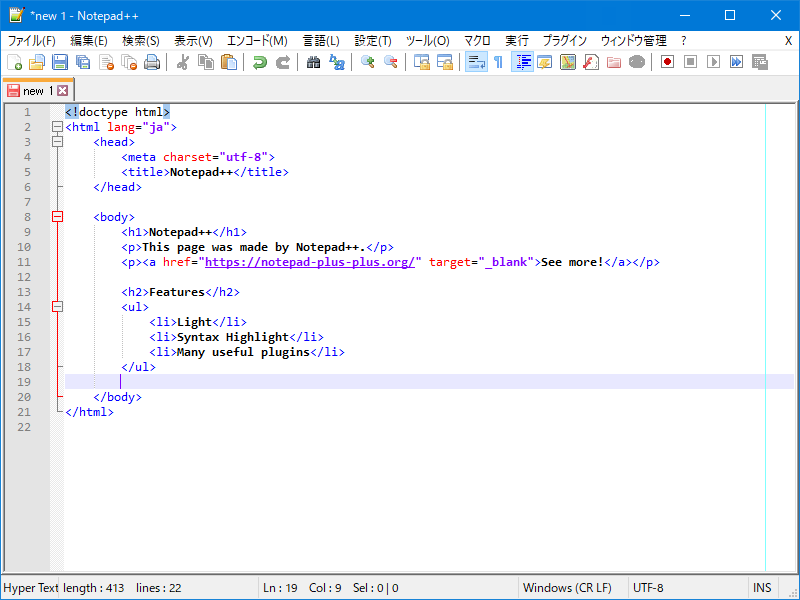Image resolution: width=800 pixels, height=600 pixels.
Task: Toggle word wrap
Action: tap(474, 61)
